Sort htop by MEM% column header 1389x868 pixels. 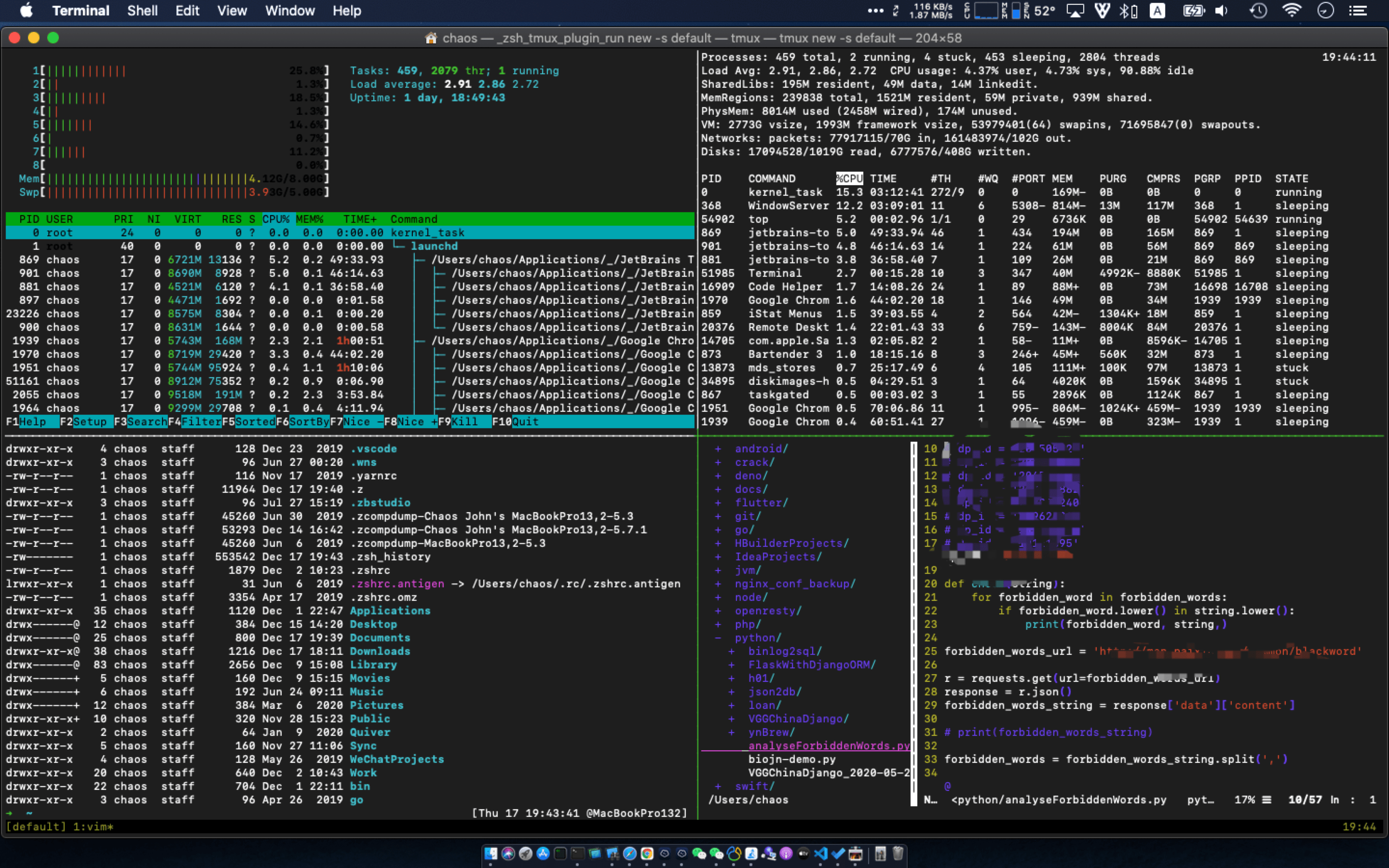click(x=310, y=219)
